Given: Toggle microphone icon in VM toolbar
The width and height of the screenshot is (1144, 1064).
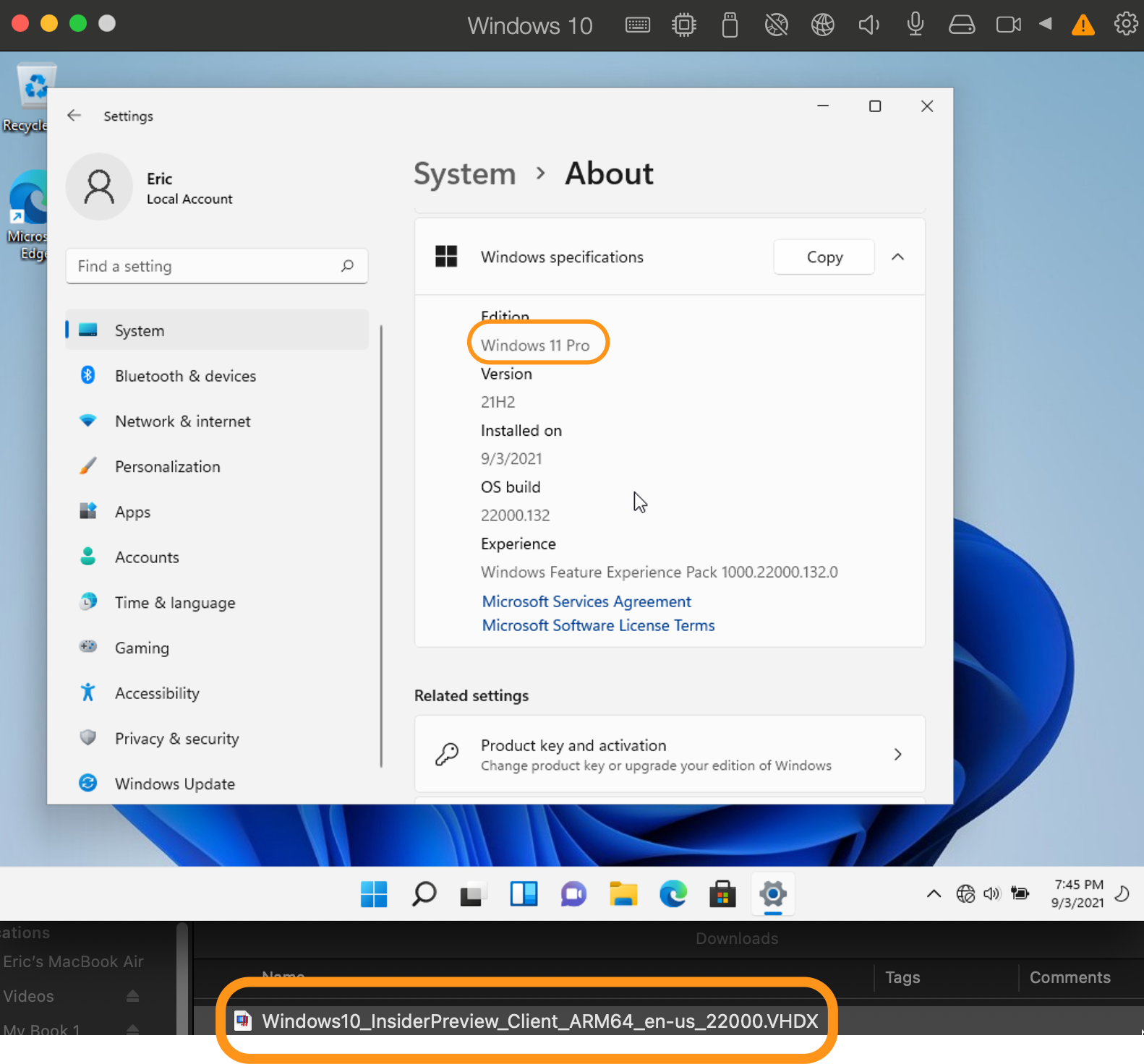Looking at the screenshot, I should pyautogui.click(x=915, y=25).
